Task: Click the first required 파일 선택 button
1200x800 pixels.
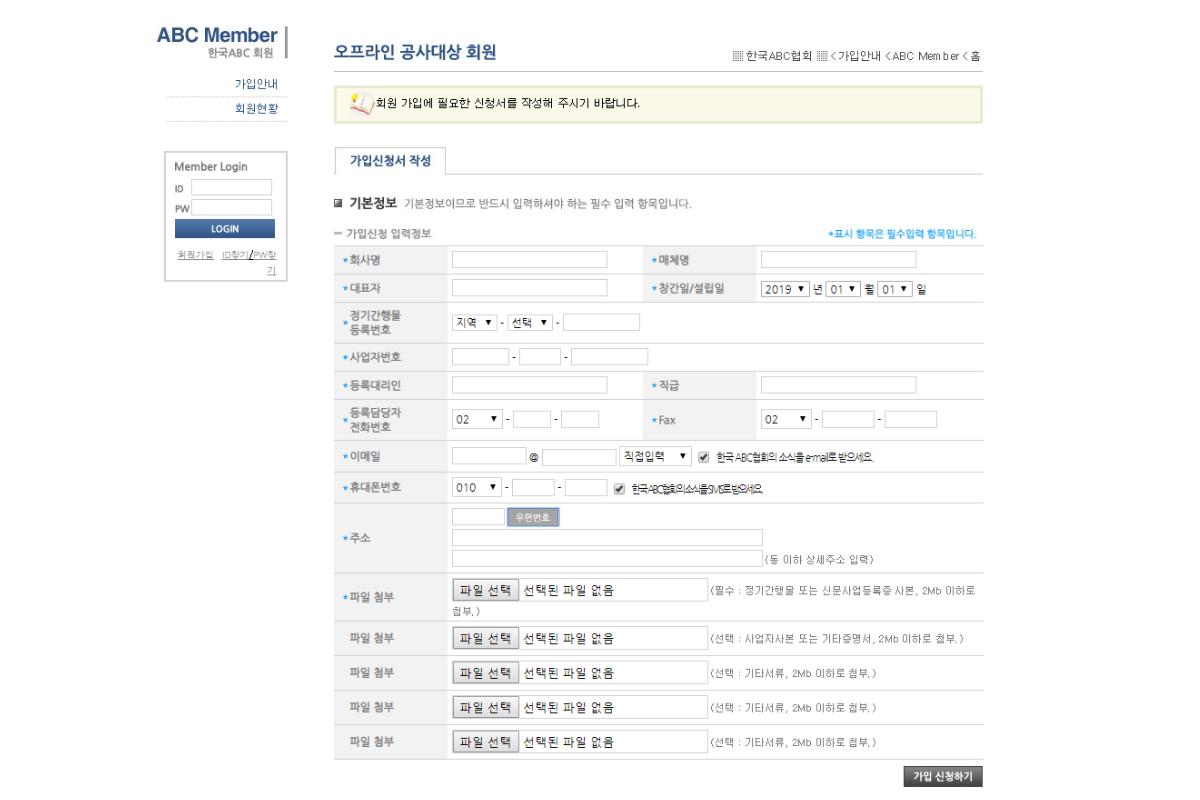Action: pyautogui.click(x=486, y=590)
